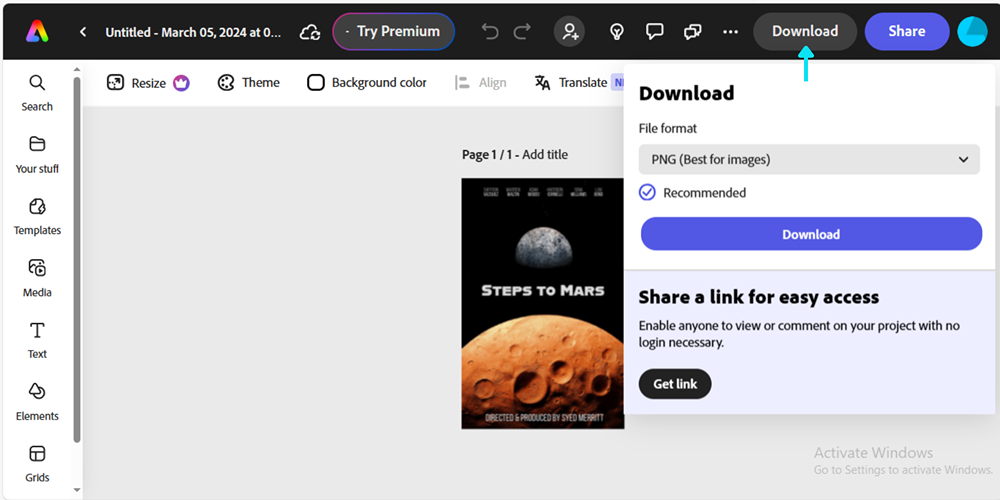This screenshot has height=500, width=1000.
Task: Open the Grids panel
Action: click(37, 464)
